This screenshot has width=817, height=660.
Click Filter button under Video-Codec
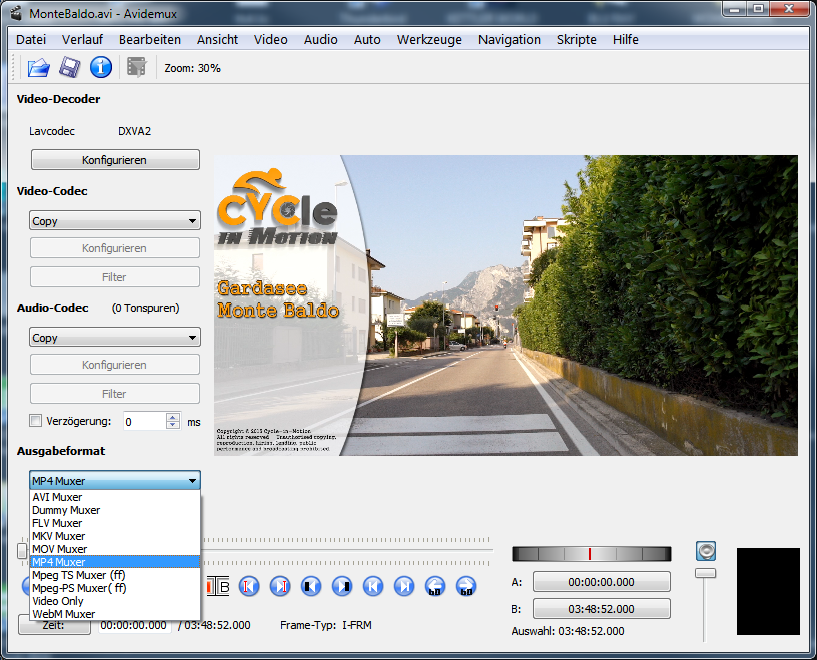115,277
